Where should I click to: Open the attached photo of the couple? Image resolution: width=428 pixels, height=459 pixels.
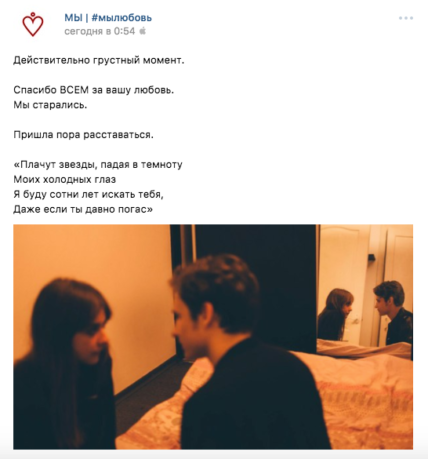pos(213,337)
